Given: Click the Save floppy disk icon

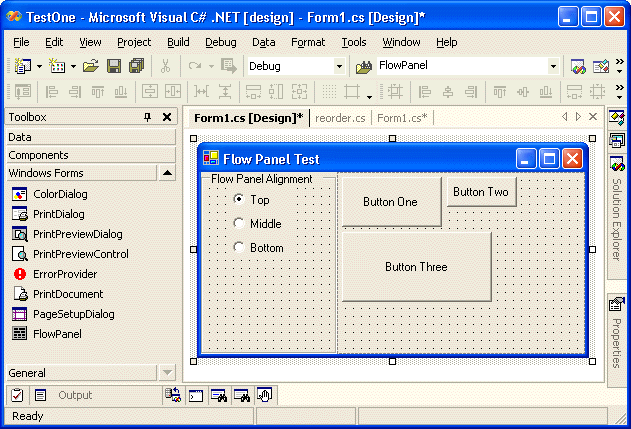Looking at the screenshot, I should point(114,66).
